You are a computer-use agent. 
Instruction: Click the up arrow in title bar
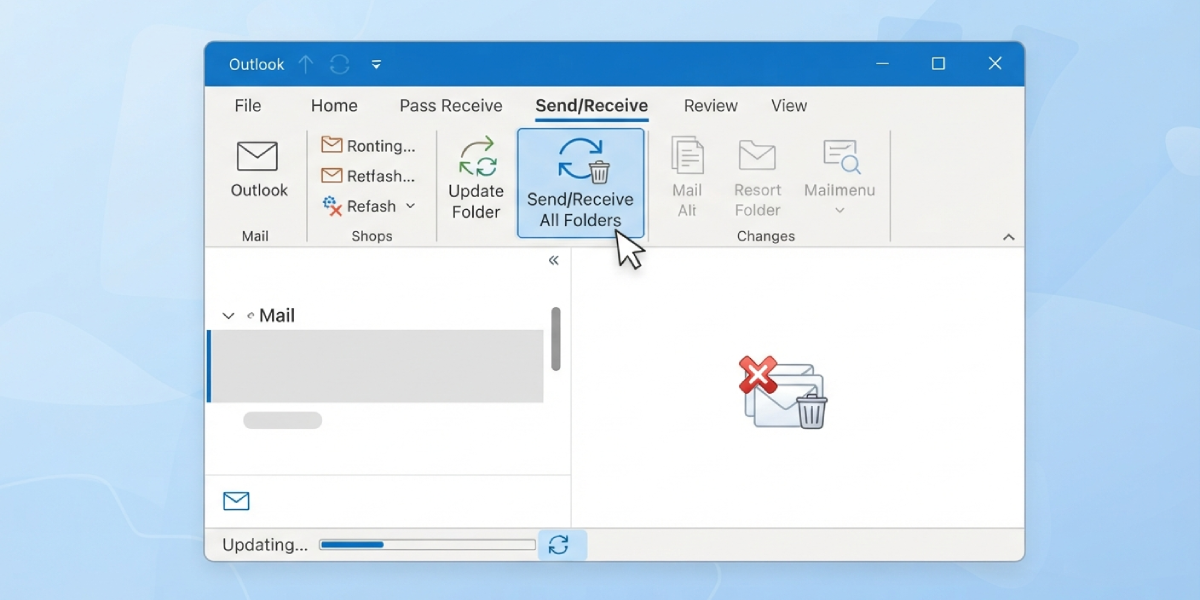pos(306,64)
